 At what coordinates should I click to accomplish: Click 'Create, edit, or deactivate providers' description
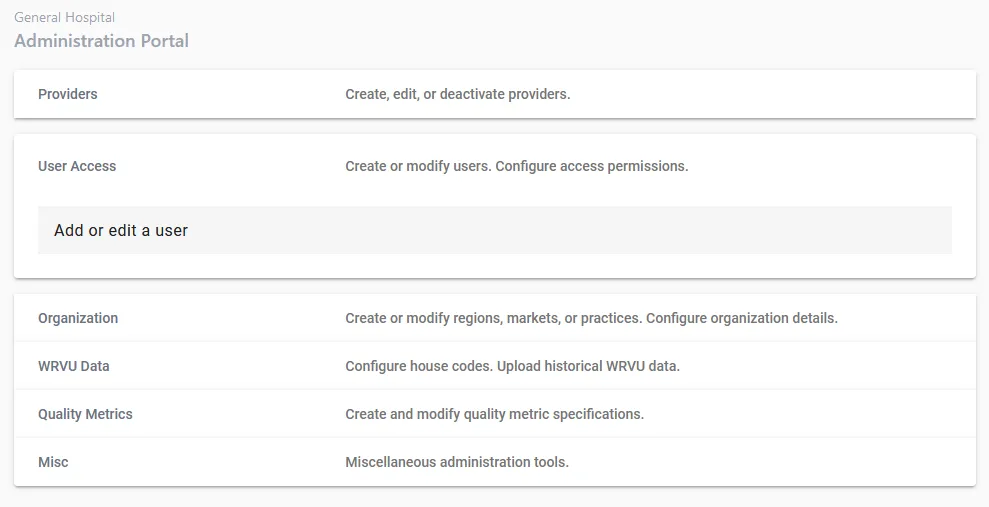(457, 94)
